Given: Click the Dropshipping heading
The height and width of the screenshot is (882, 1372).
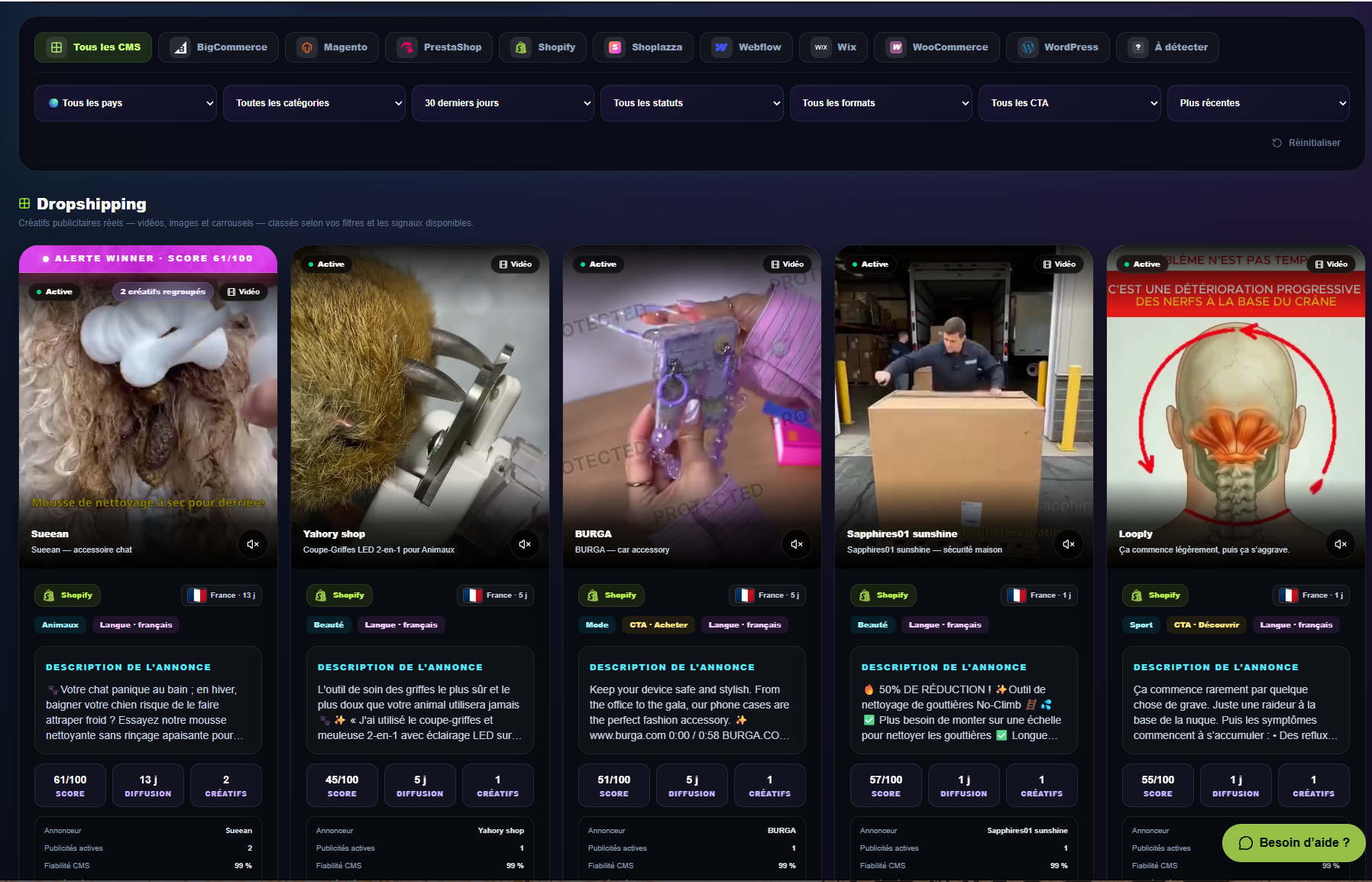Looking at the screenshot, I should pyautogui.click(x=92, y=204).
